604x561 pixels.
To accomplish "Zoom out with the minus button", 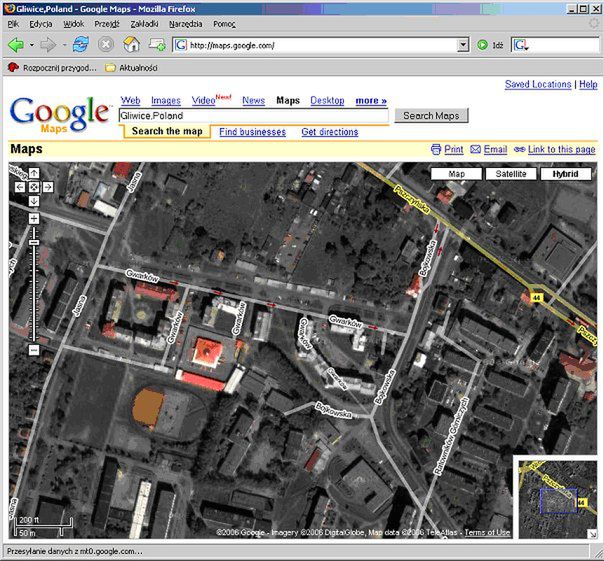I will tap(34, 350).
